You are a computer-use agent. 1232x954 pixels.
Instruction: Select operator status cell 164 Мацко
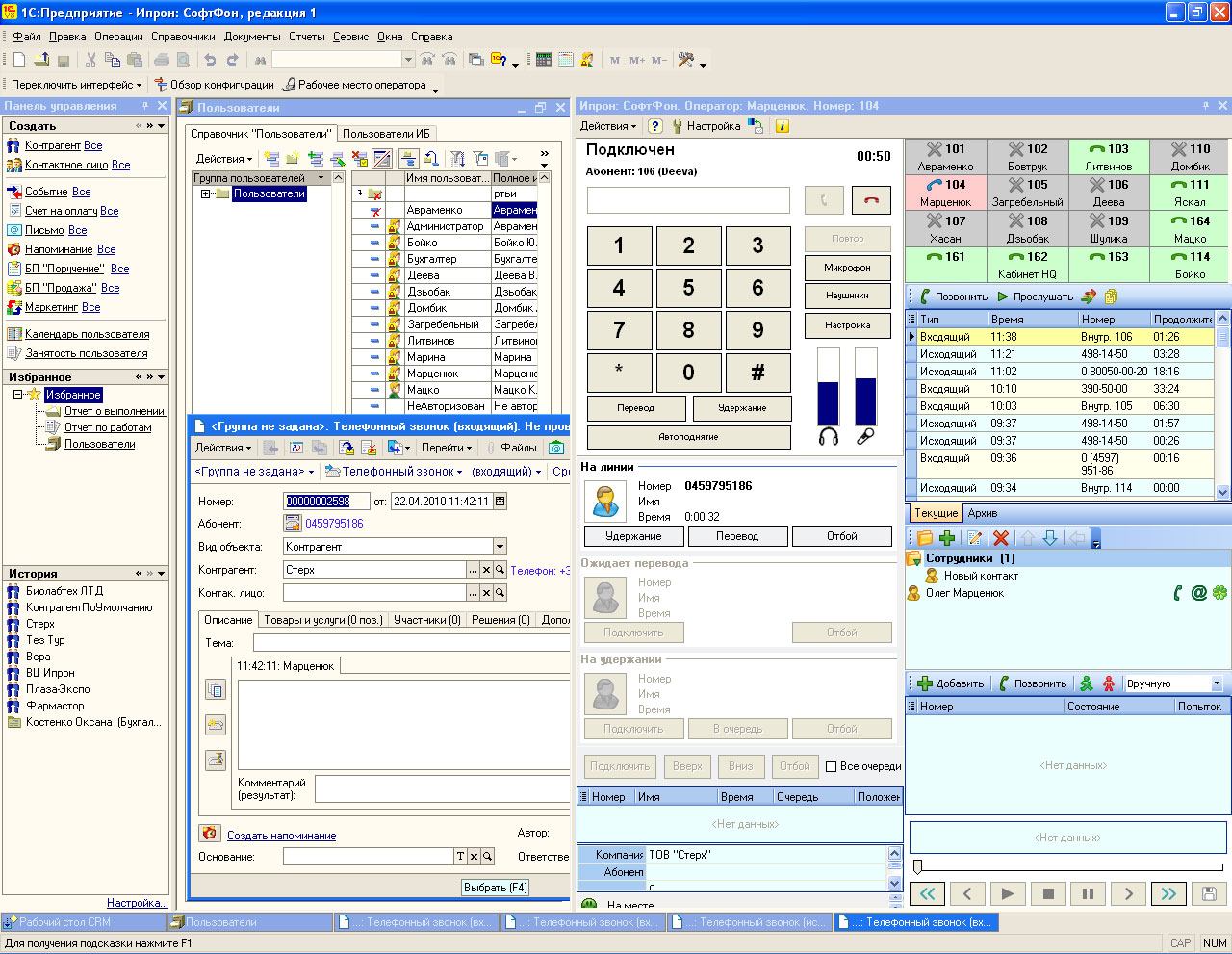(1191, 228)
